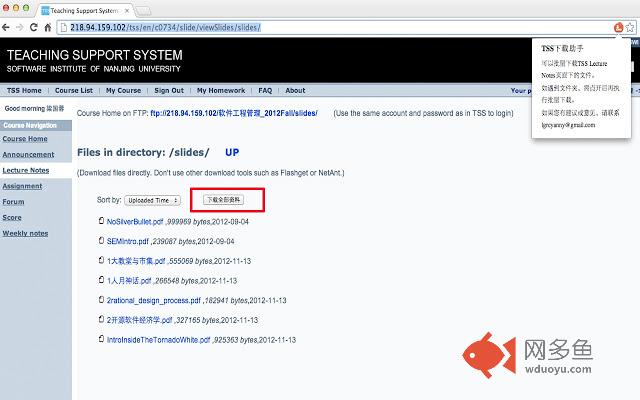Open the Course Home FTP link
Screen dimensions: 640x400
click(234, 113)
